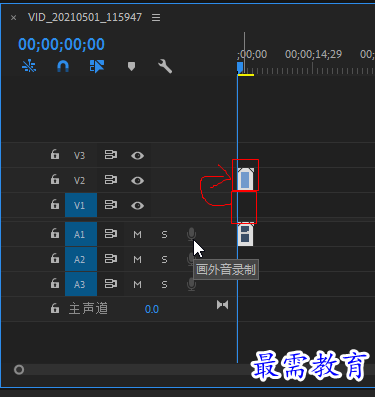Viewport: 375px width, 397px height.
Task: Start voice-over record on the A1 microphone
Action: coord(191,234)
